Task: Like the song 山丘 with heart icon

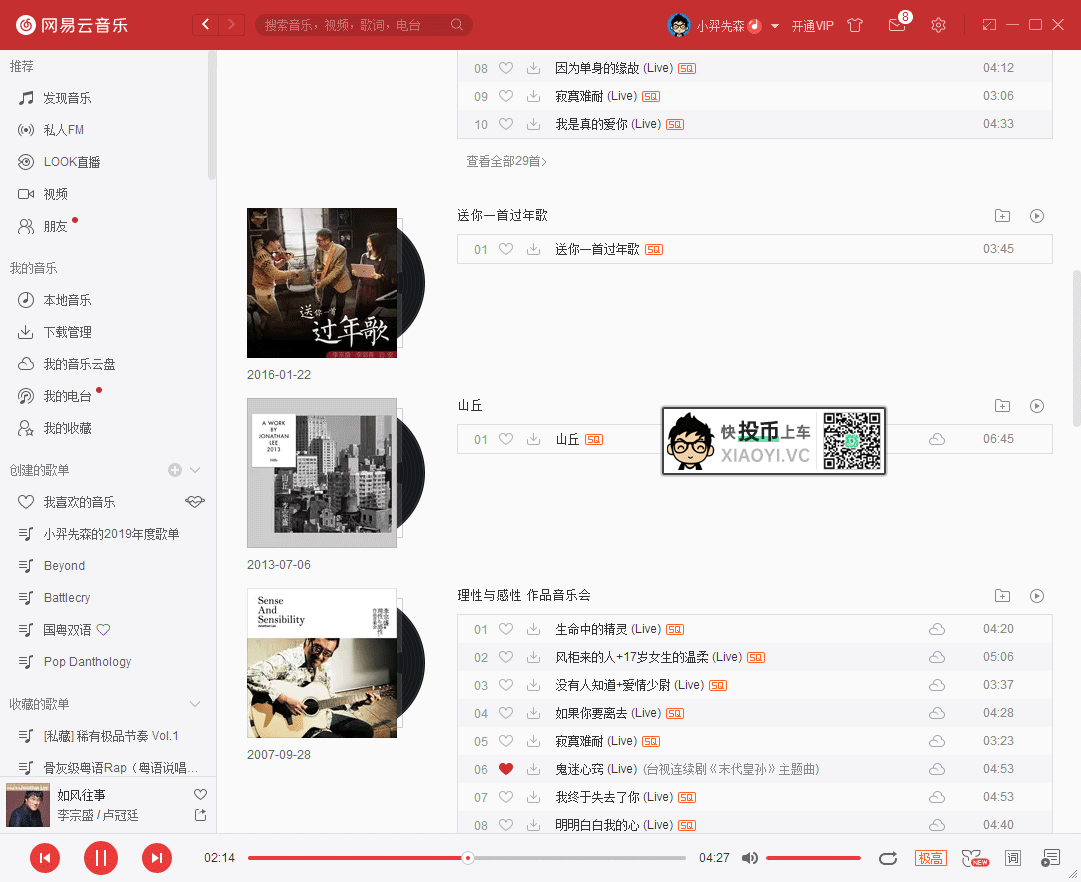Action: 506,438
